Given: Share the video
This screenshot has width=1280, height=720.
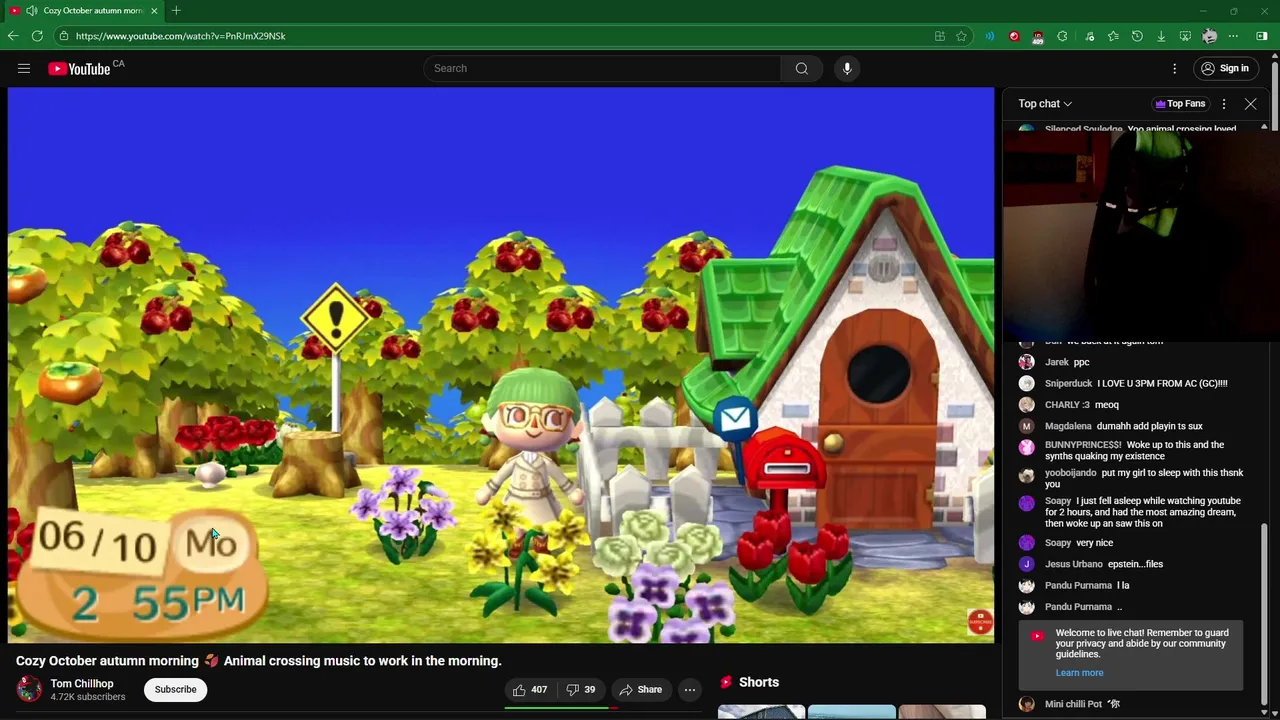Looking at the screenshot, I should pos(640,689).
